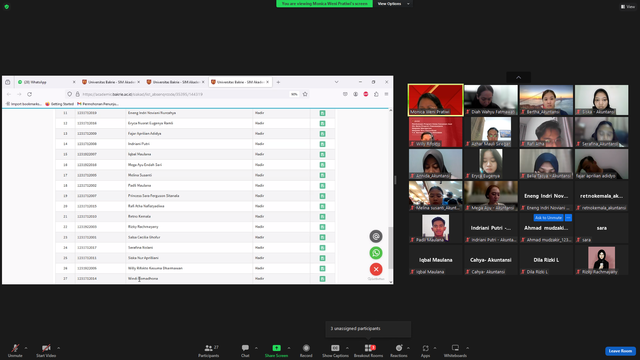This screenshot has height=360, width=640.
Task: Open audio options arrow beside Unmute
Action: [x=26, y=348]
